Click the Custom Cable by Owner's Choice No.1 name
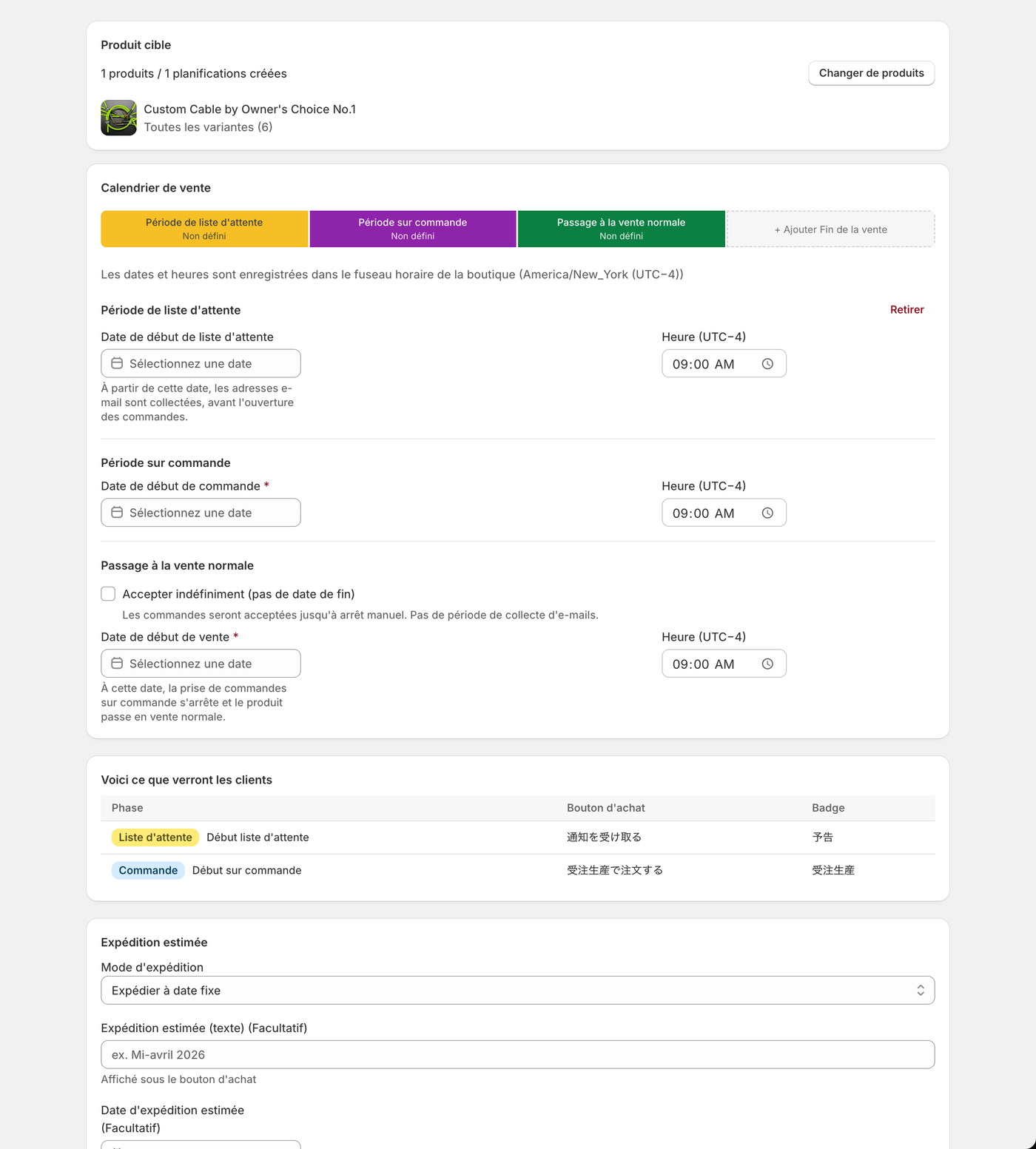Screen dimensions: 1036x1149 pyautogui.click(x=249, y=109)
